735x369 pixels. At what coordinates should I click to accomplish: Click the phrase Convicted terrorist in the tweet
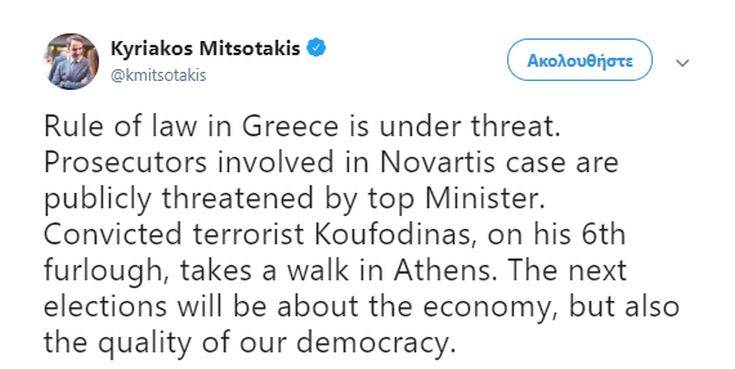[x=174, y=235]
